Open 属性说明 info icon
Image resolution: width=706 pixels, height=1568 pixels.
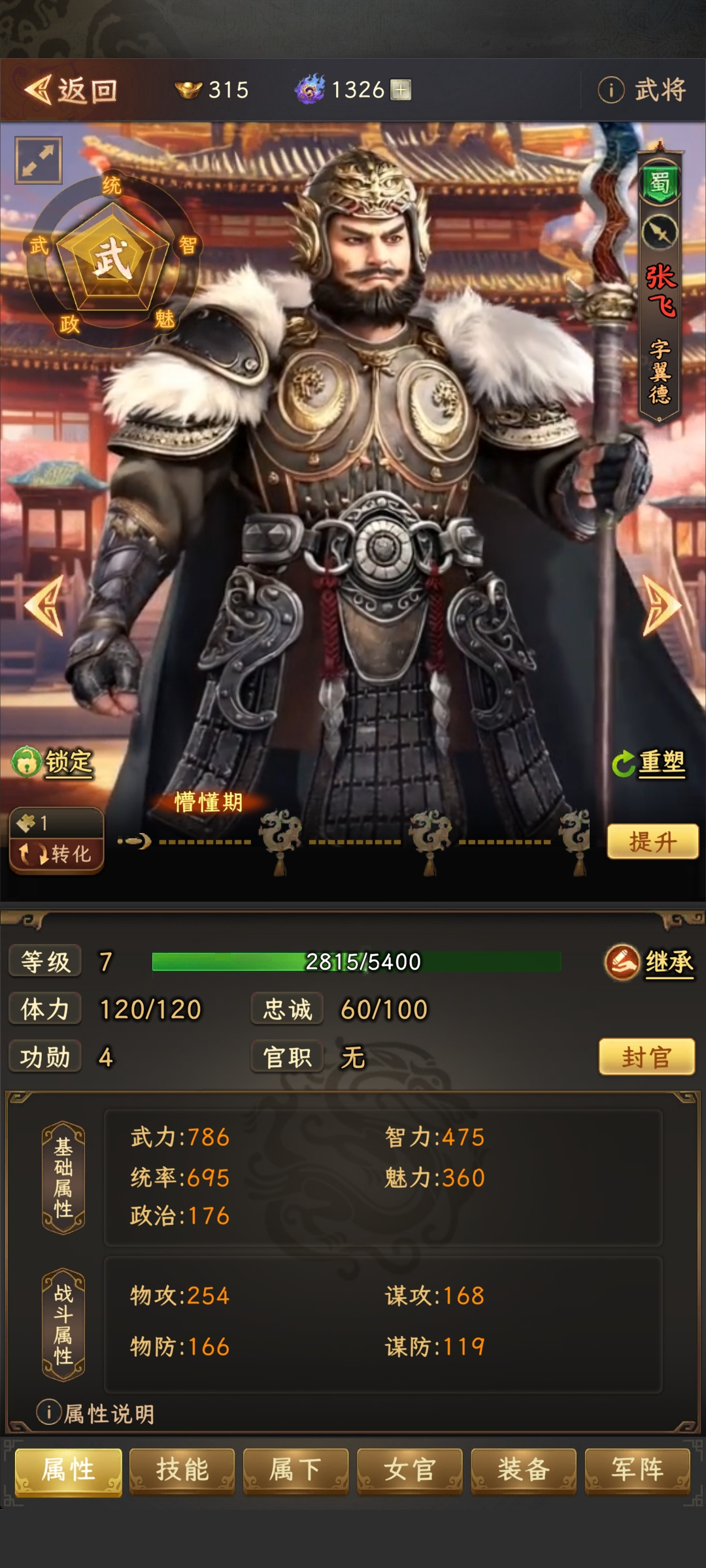pos(49,1412)
